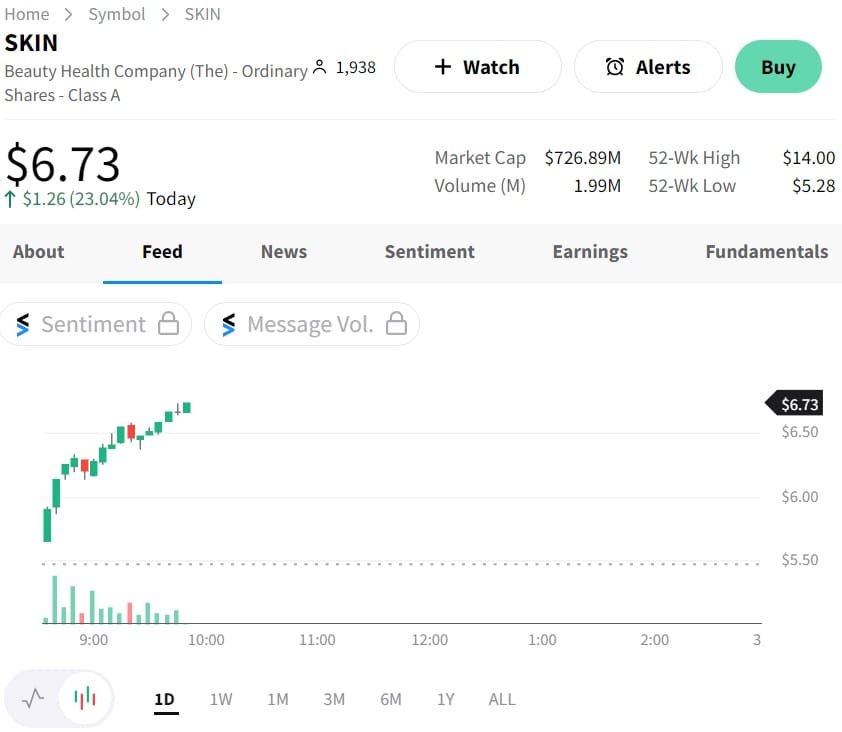Select the 1D time range
Screen dimensions: 842x732
click(x=165, y=699)
